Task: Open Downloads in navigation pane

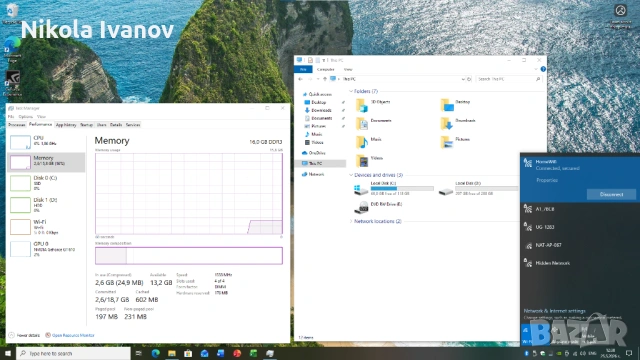Action: click(318, 110)
